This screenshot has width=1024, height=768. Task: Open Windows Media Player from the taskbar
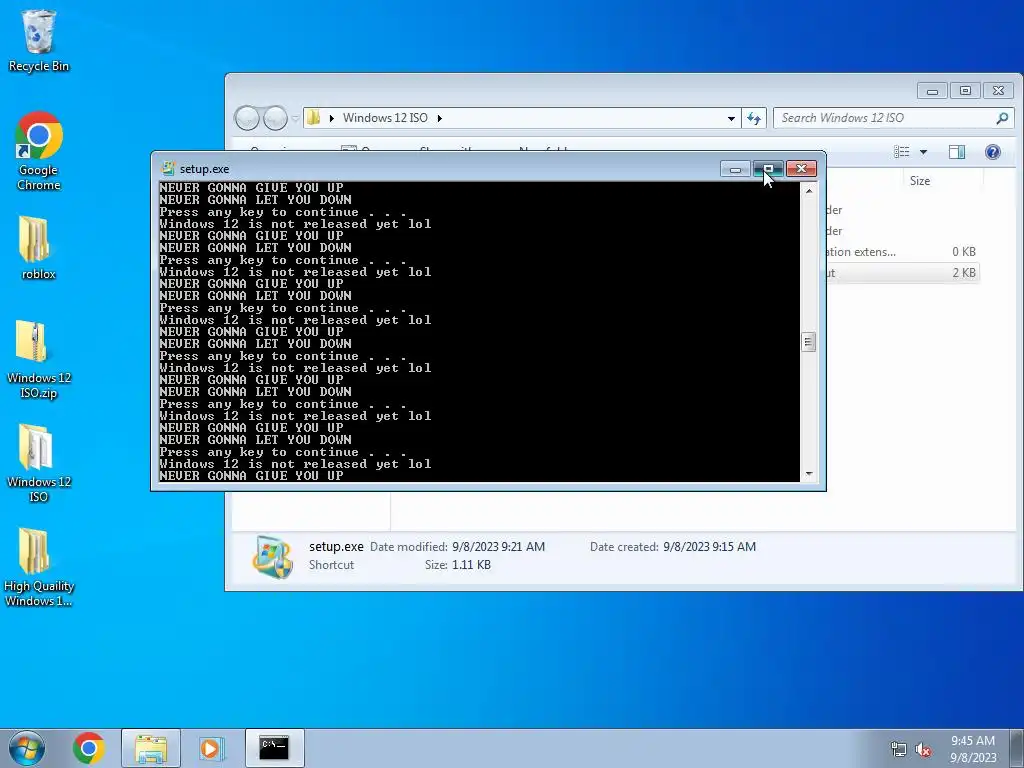(x=212, y=748)
